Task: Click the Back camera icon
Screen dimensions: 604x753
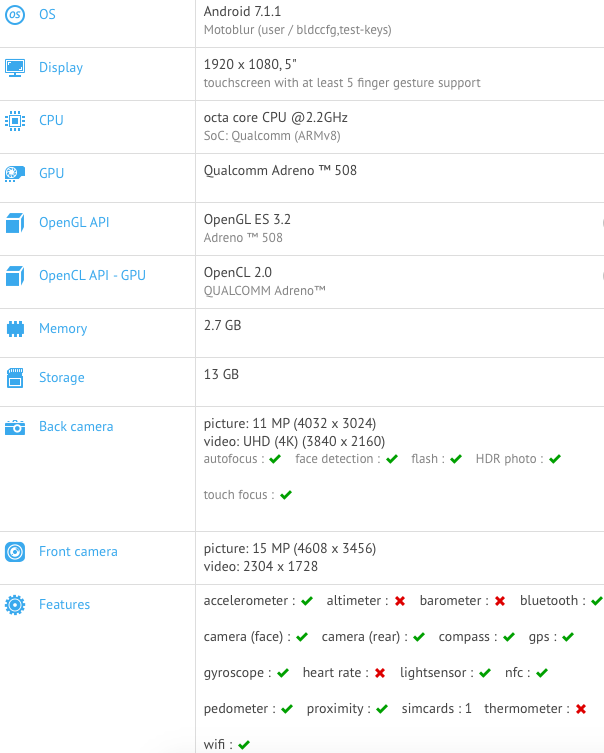Action: [x=15, y=427]
